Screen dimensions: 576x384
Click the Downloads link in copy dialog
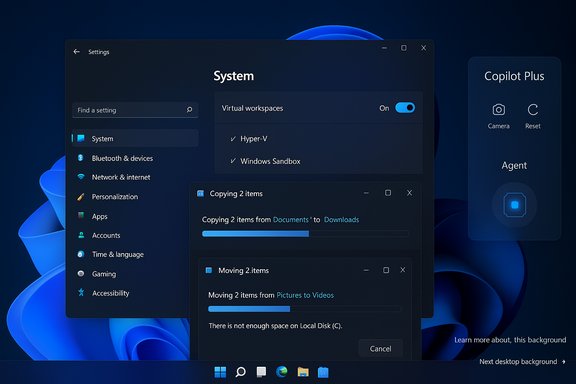pos(341,219)
